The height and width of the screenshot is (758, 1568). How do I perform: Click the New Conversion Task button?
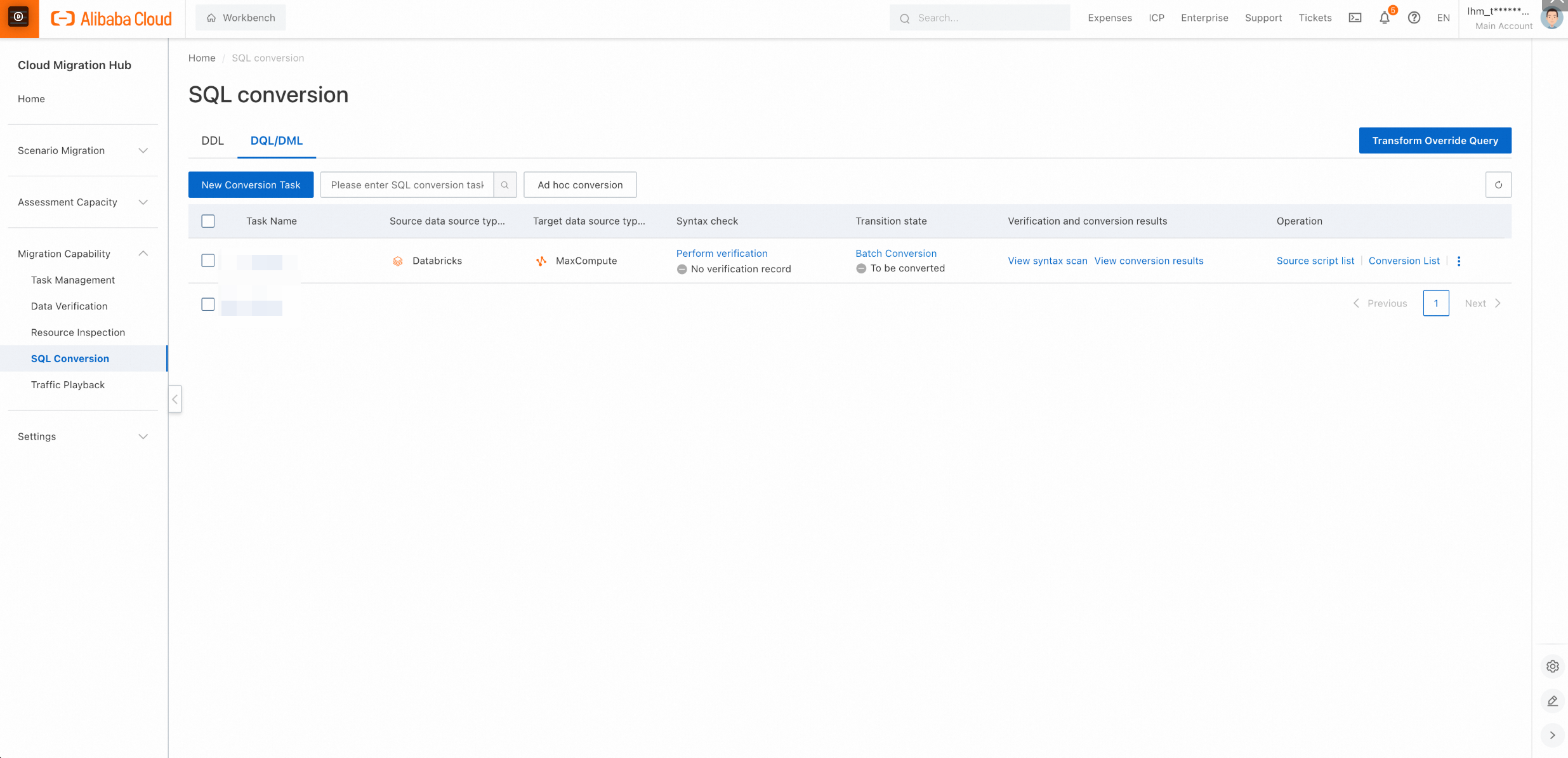(x=251, y=185)
